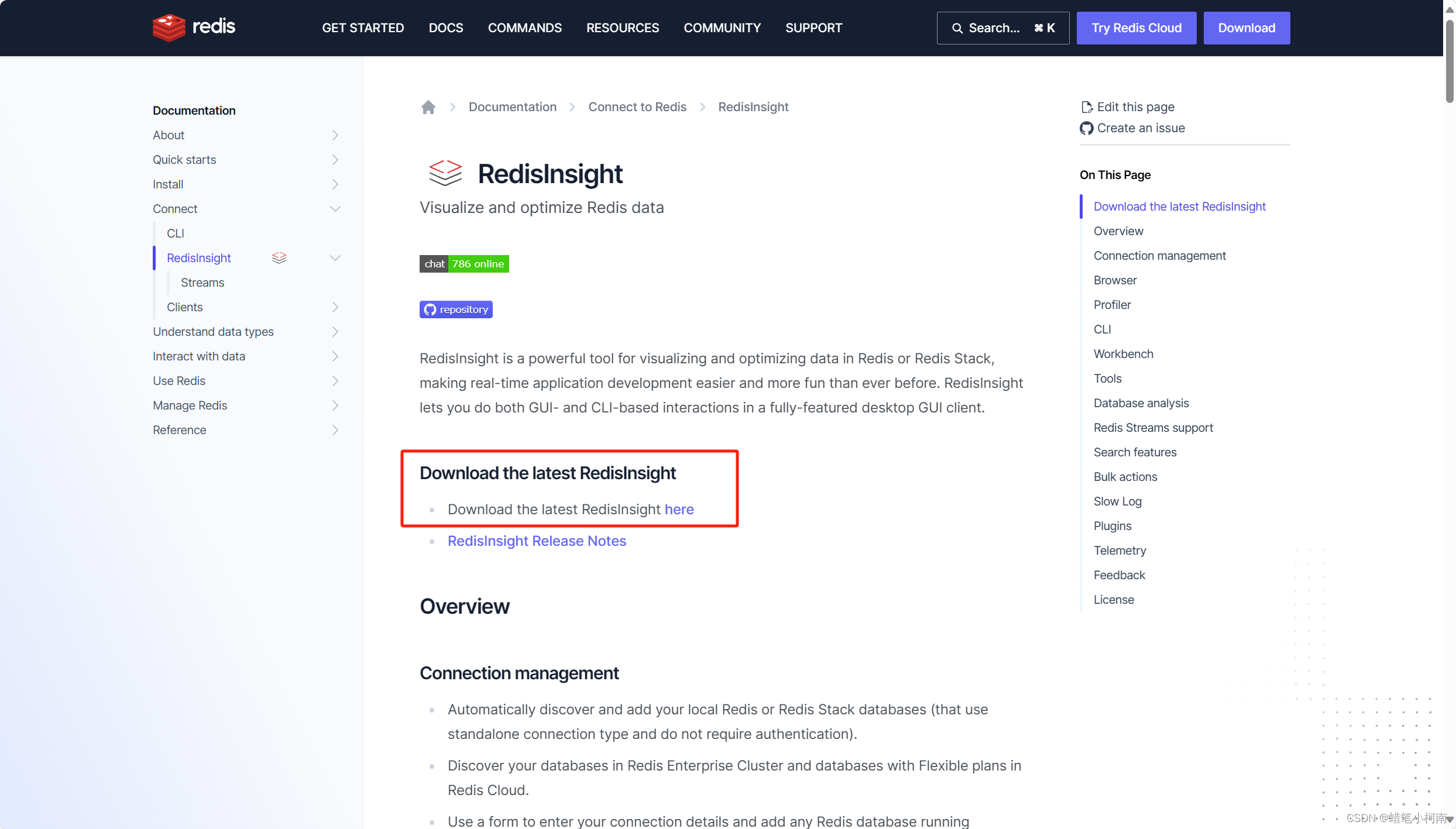Click the chat online badge element
The width and height of the screenshot is (1456, 829).
[463, 263]
